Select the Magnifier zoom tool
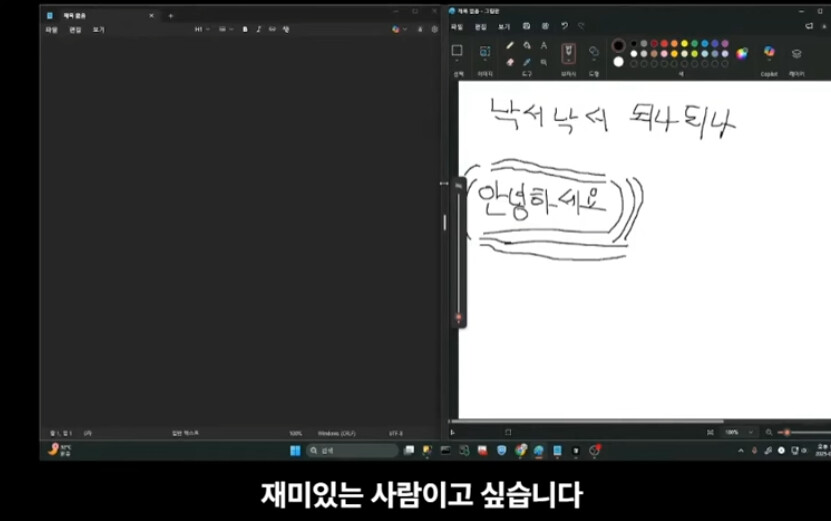 544,61
